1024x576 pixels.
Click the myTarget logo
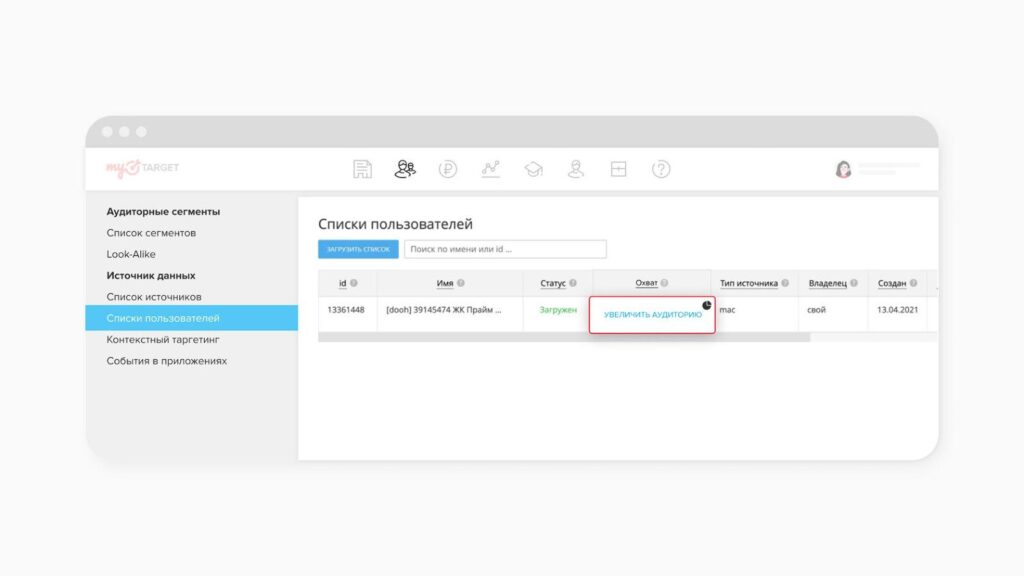[142, 168]
